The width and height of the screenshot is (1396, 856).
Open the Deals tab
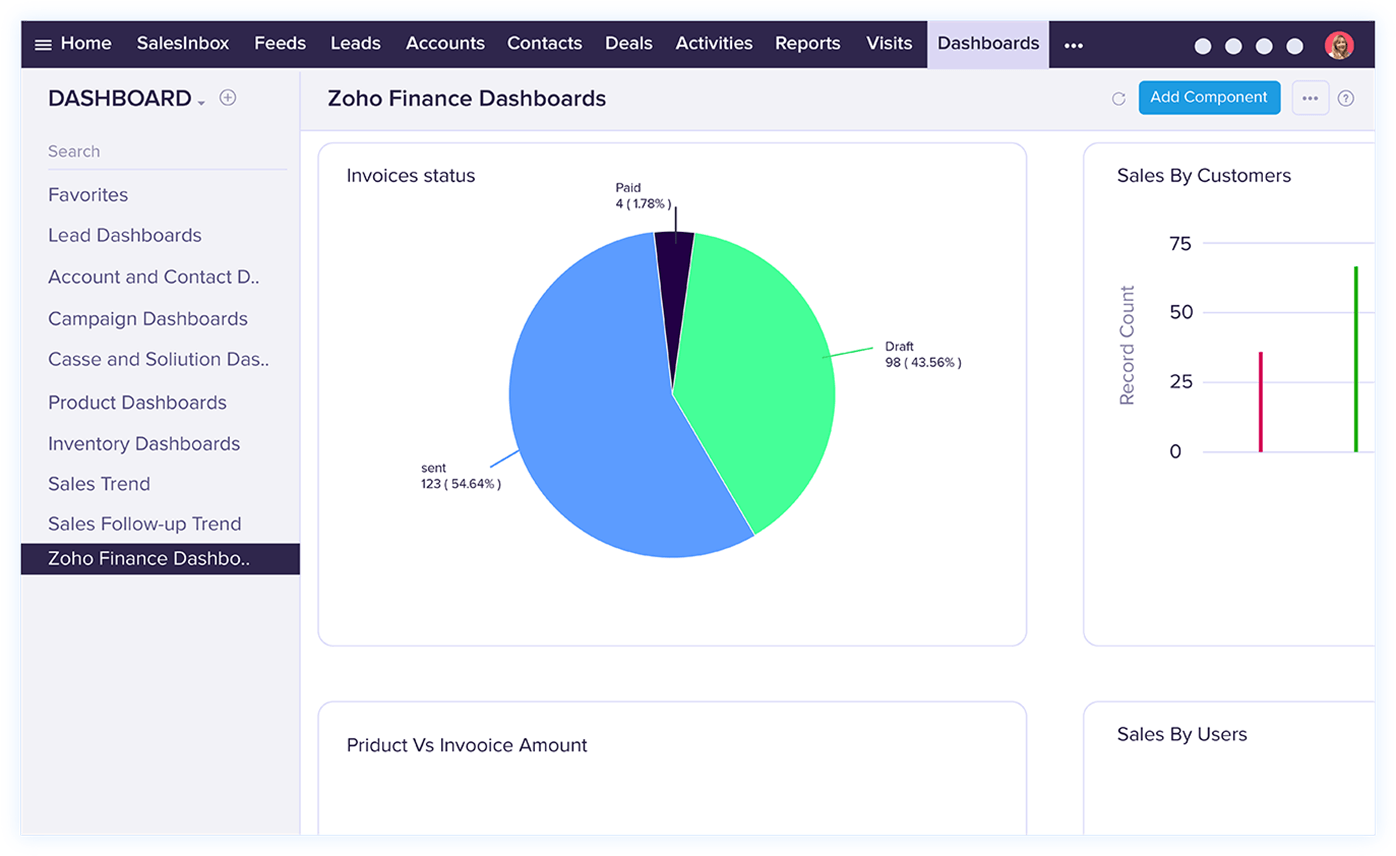pos(628,44)
